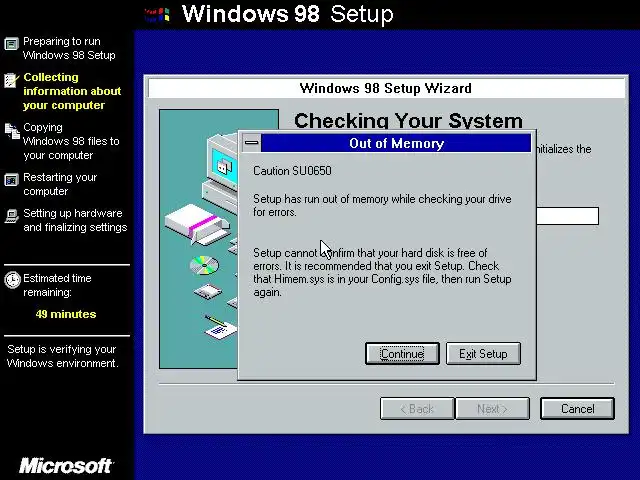Click the Setting up hardware icon
Screen dimensions: 640x480
[x=11, y=216]
